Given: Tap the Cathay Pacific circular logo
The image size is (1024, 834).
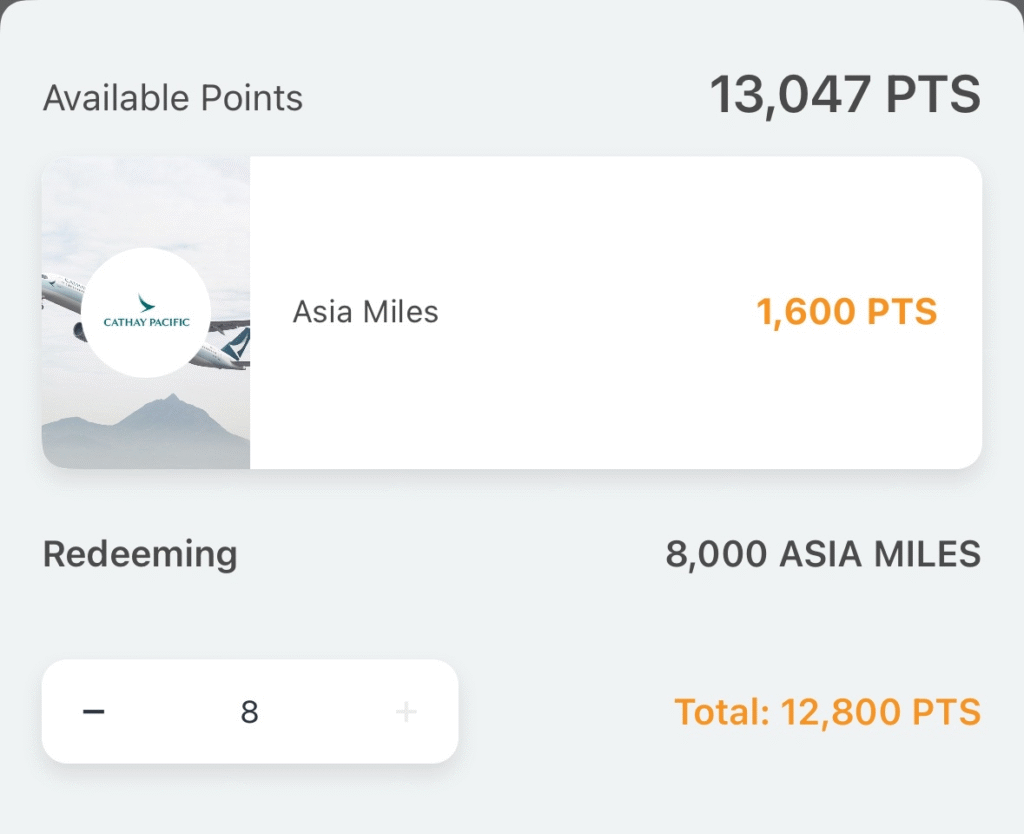Looking at the screenshot, I should [146, 312].
